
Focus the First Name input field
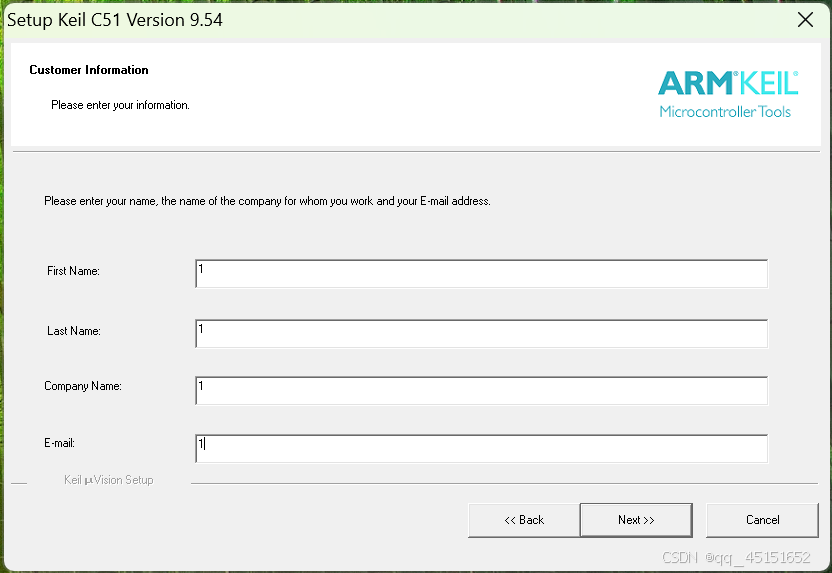[481, 274]
